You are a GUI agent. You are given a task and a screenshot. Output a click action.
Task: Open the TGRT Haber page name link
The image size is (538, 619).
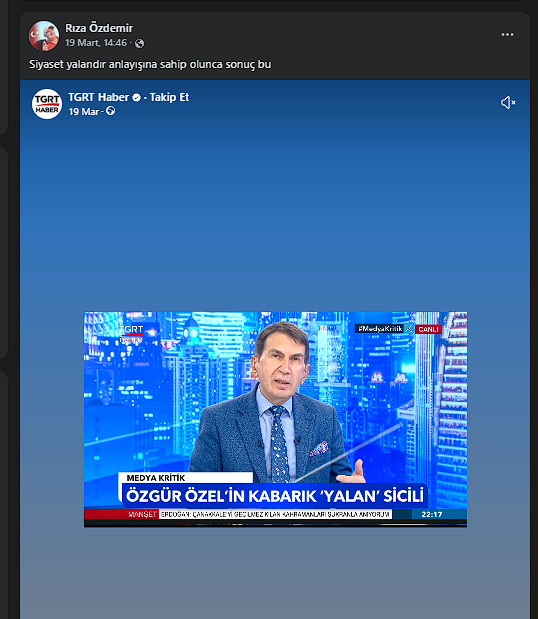point(99,97)
